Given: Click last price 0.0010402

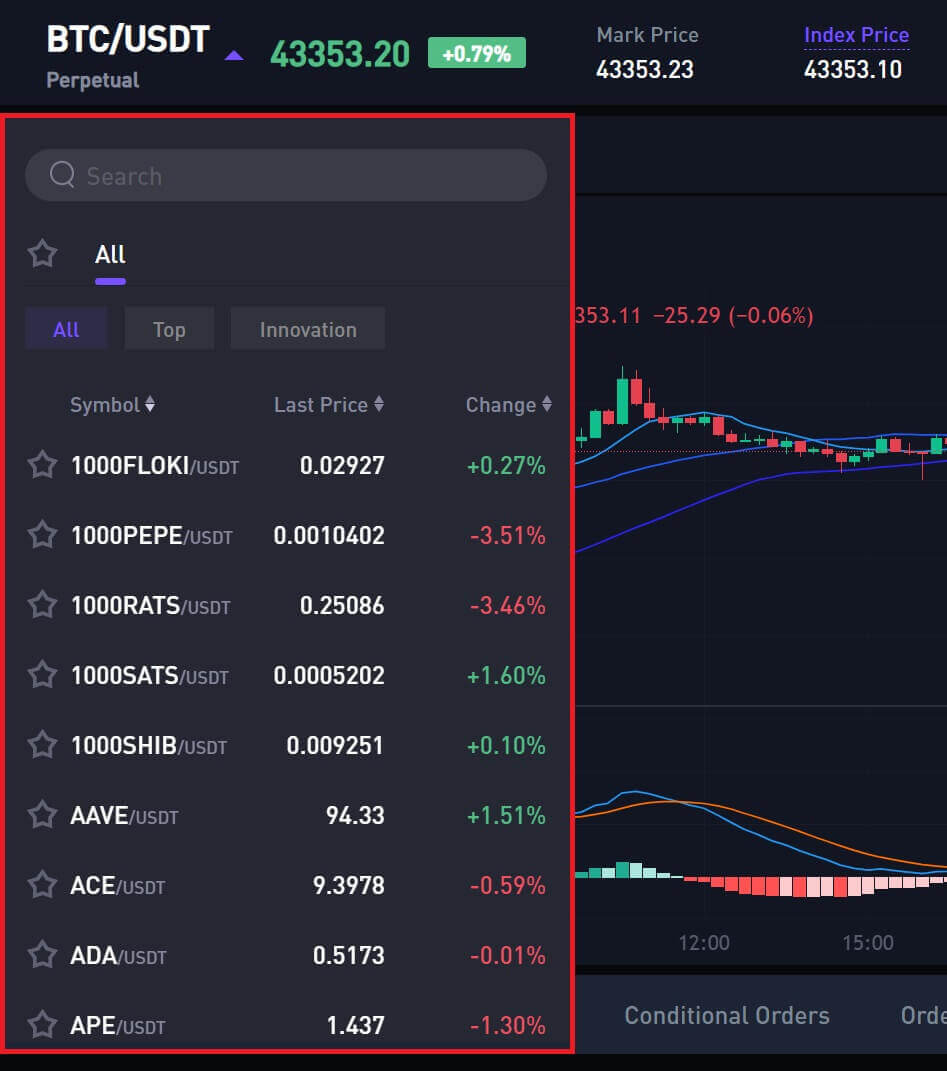Looking at the screenshot, I should click(329, 535).
